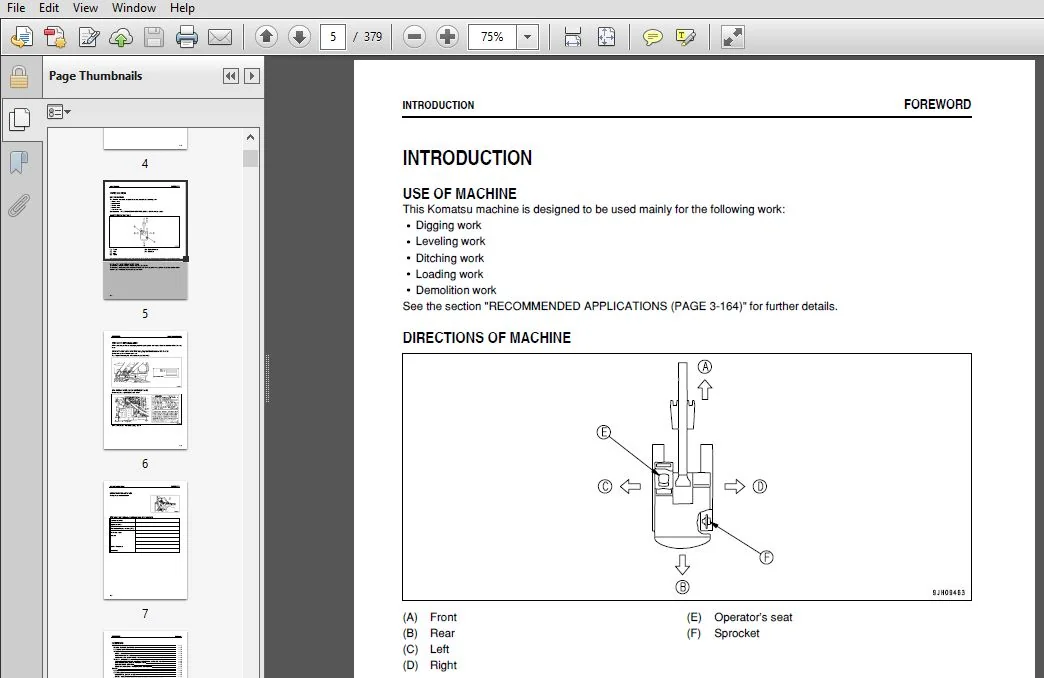
Task: Open the zoom level dropdown arrow
Action: pos(527,37)
